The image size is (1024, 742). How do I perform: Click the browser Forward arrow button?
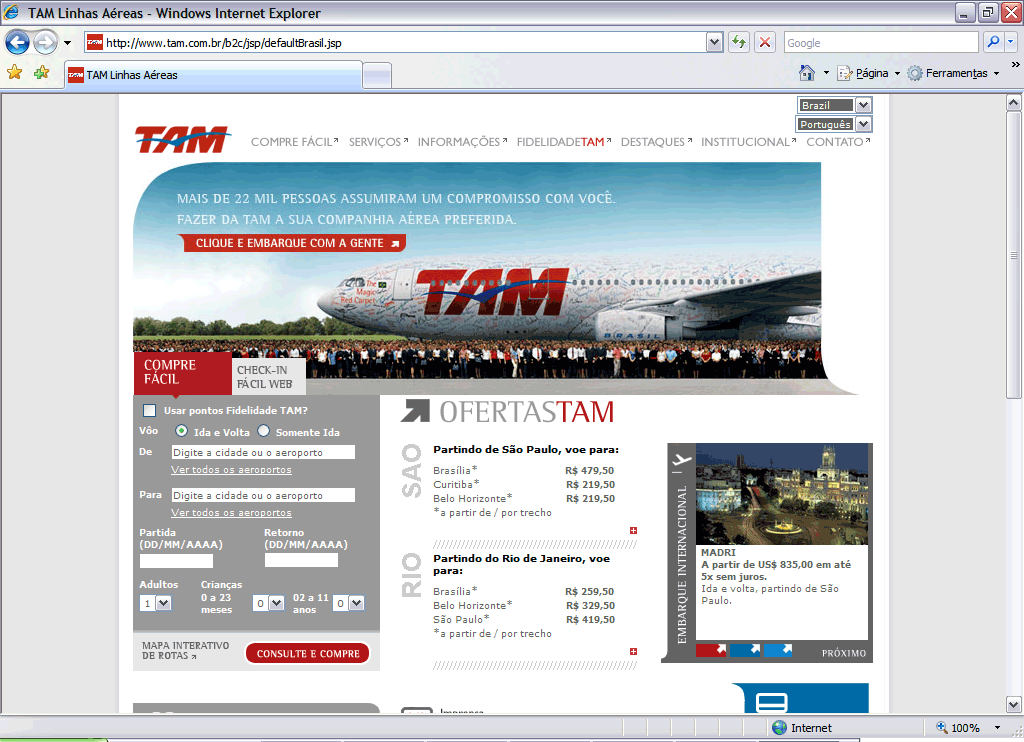[45, 43]
